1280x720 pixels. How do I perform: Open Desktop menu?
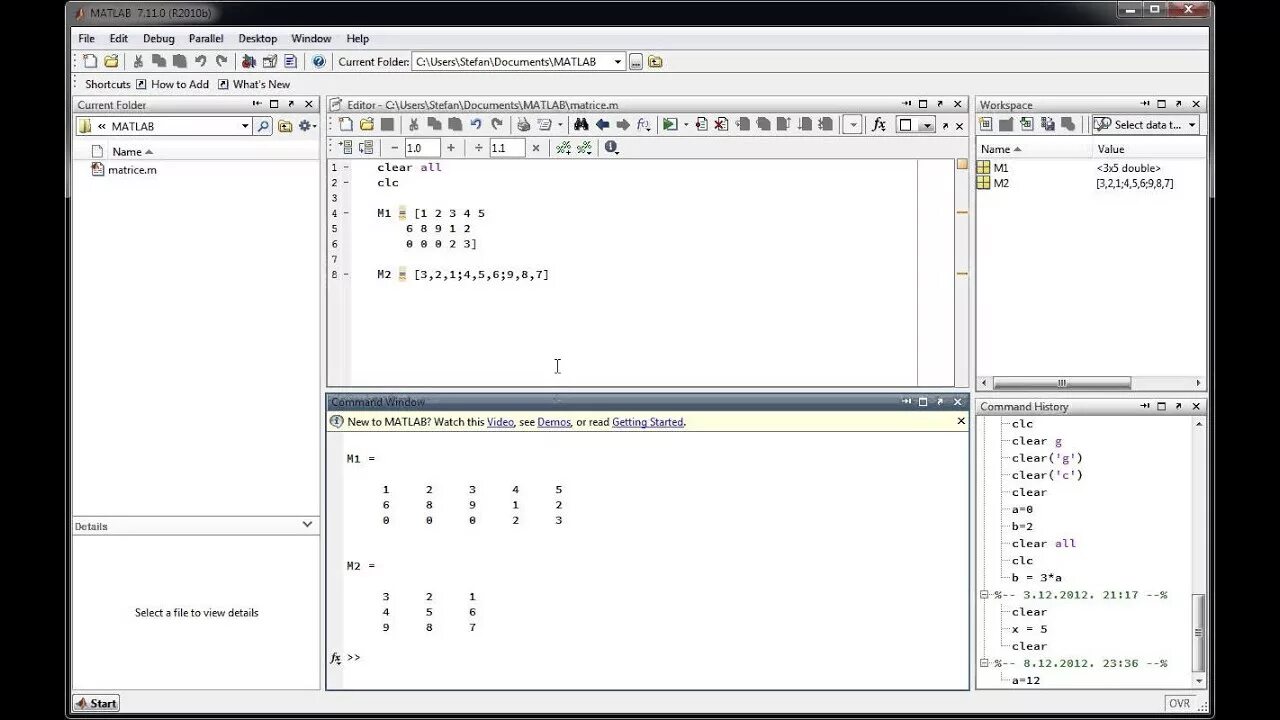coord(257,38)
